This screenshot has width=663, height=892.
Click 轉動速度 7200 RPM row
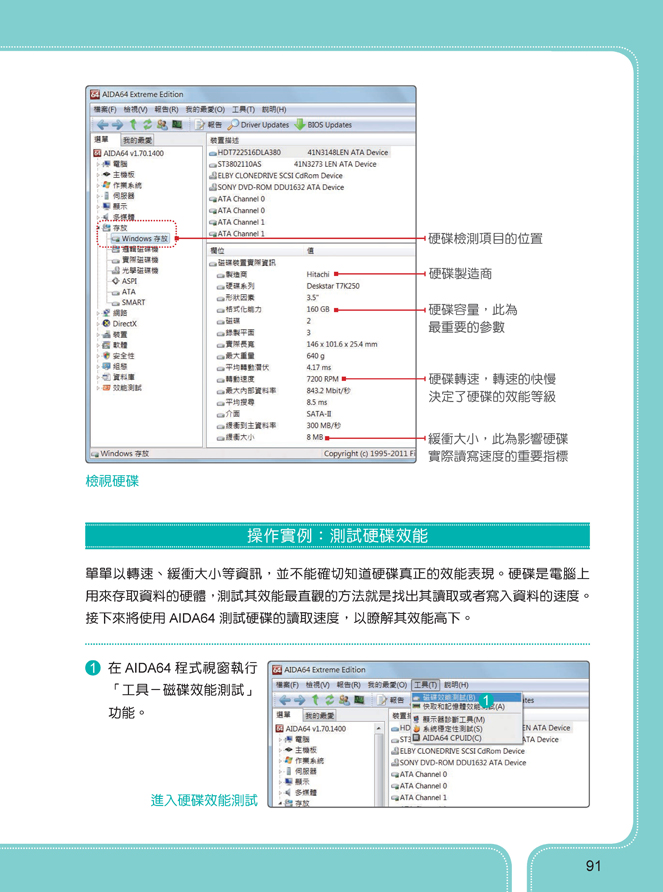click(278, 379)
